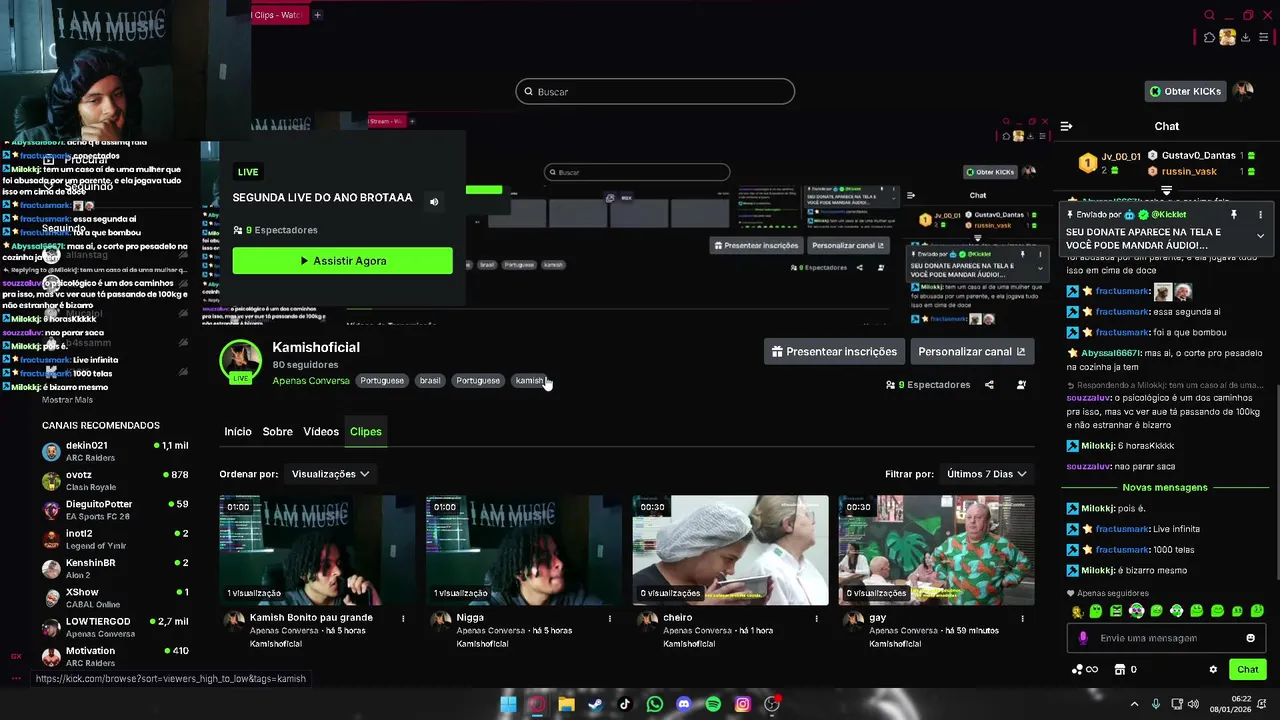Select the Início tab

(238, 432)
